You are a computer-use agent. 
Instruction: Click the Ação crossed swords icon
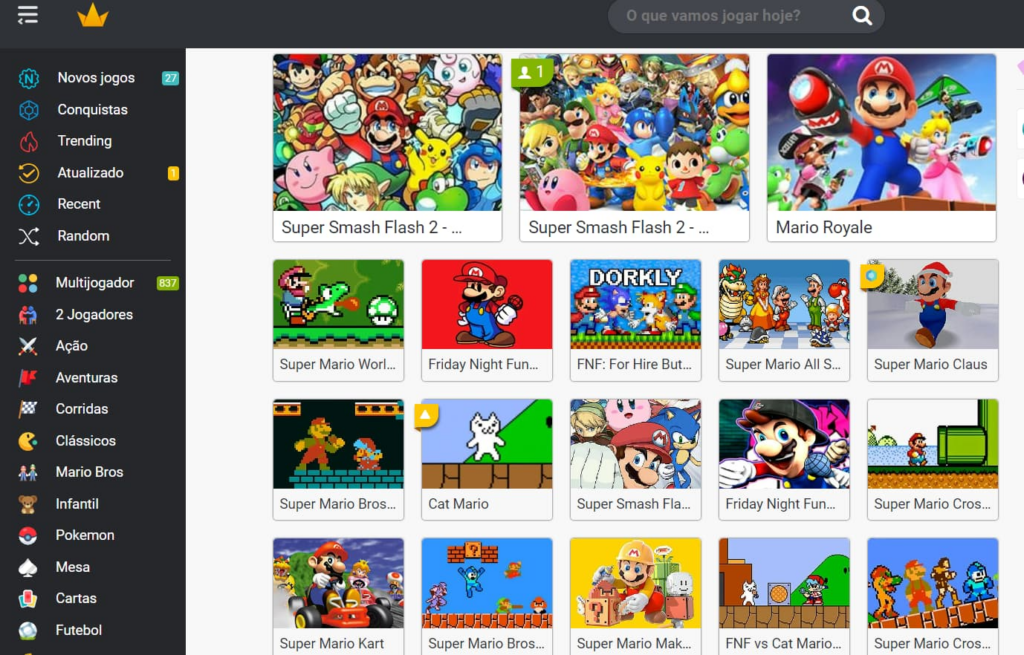[x=27, y=346]
